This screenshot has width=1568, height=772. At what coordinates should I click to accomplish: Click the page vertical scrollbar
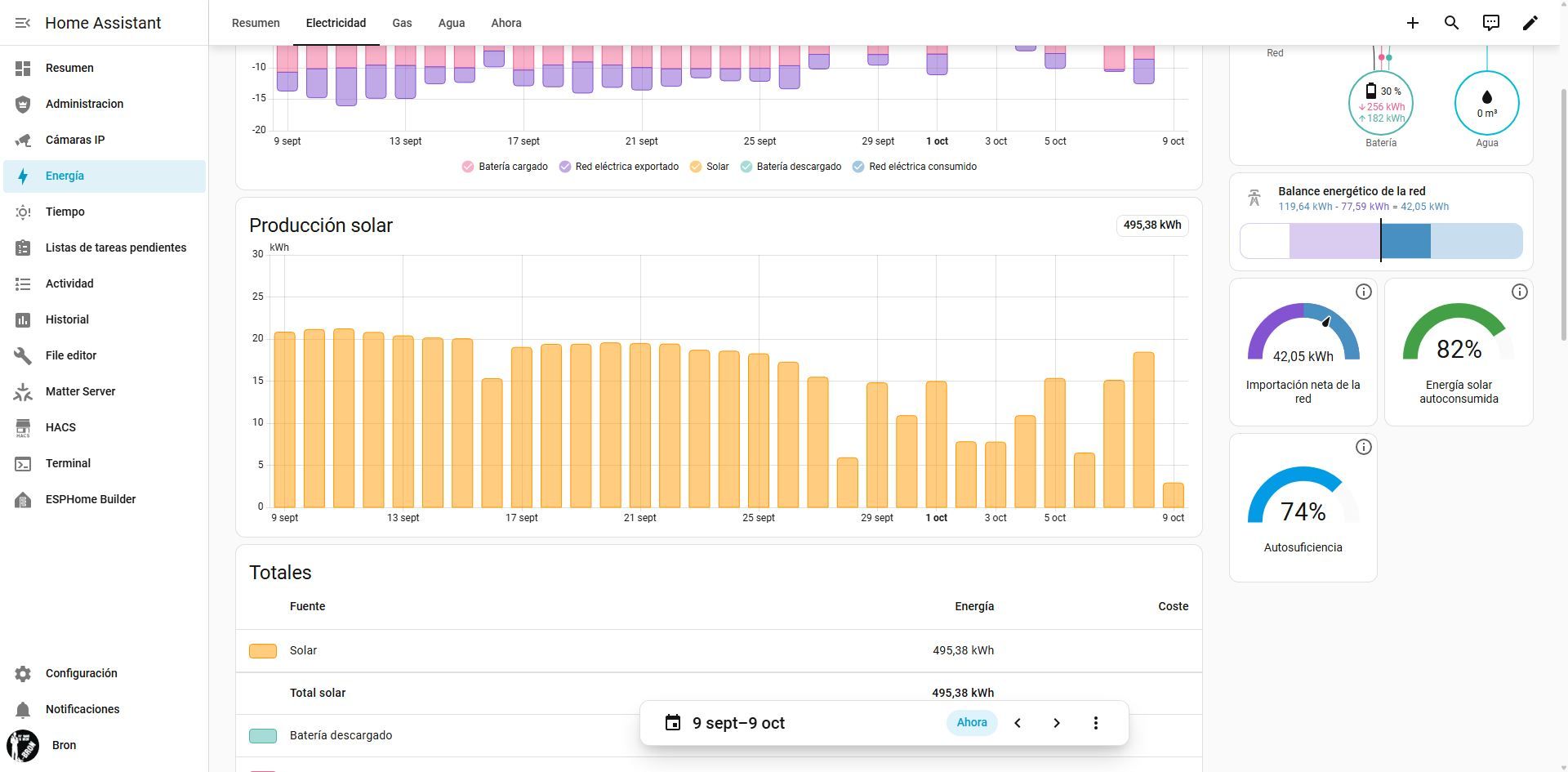(1563, 216)
